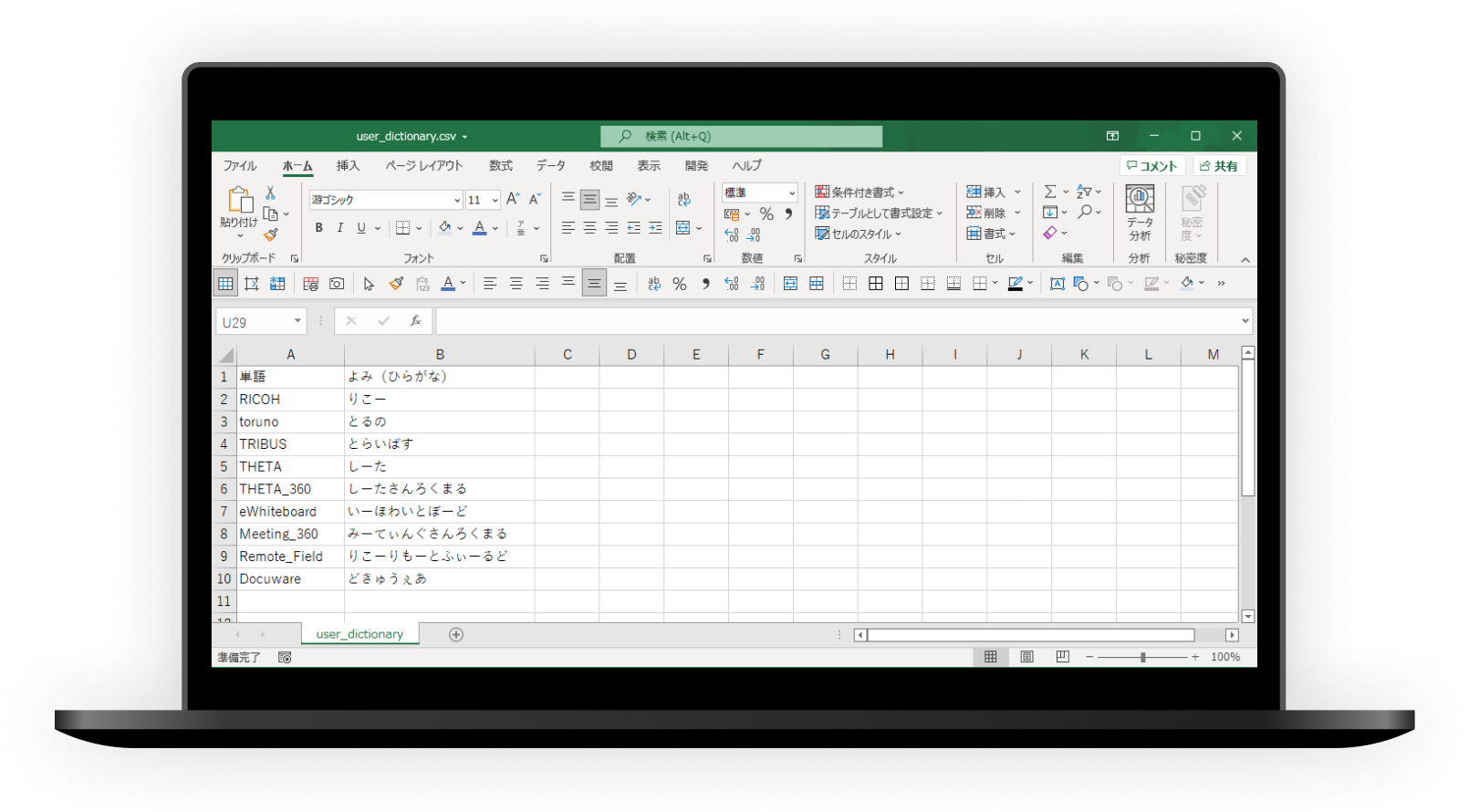Click the Copy icon in the clipboard group
The height and width of the screenshot is (812, 1469).
[x=270, y=213]
